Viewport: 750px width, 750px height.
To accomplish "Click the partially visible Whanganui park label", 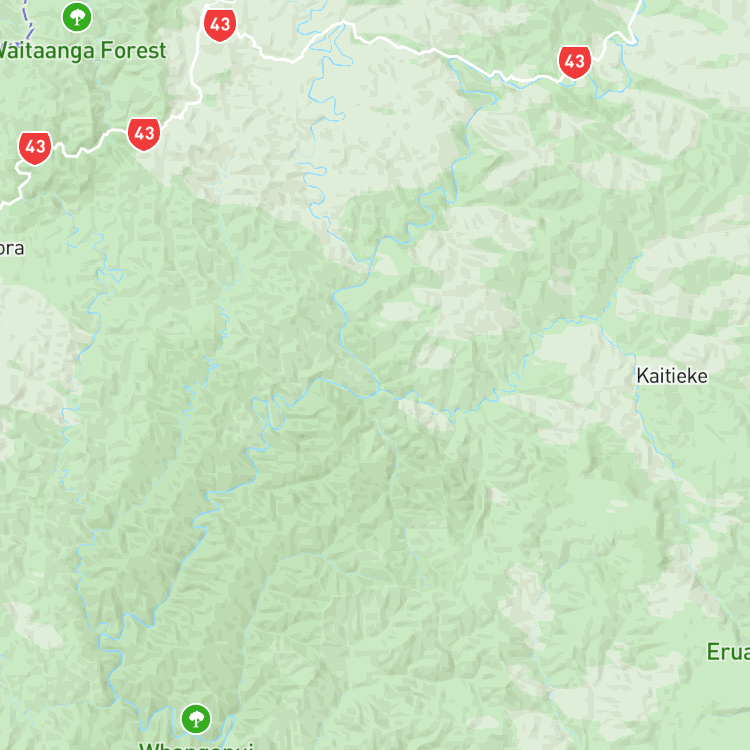I will 196,746.
